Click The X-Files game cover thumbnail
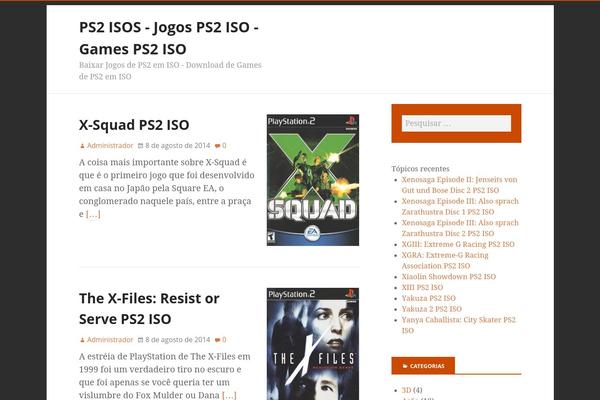 point(313,344)
